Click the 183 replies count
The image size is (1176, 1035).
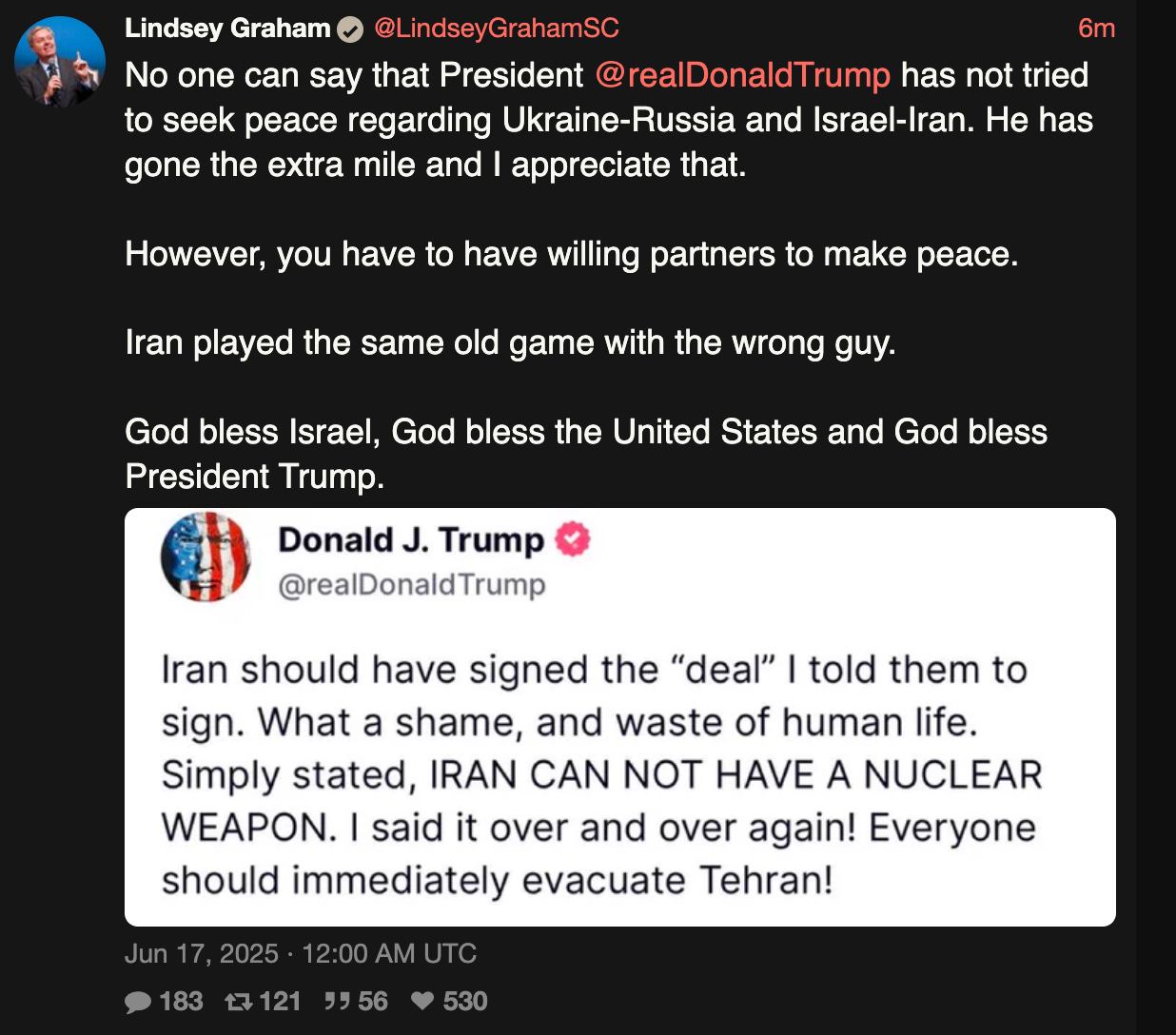pos(181,1002)
